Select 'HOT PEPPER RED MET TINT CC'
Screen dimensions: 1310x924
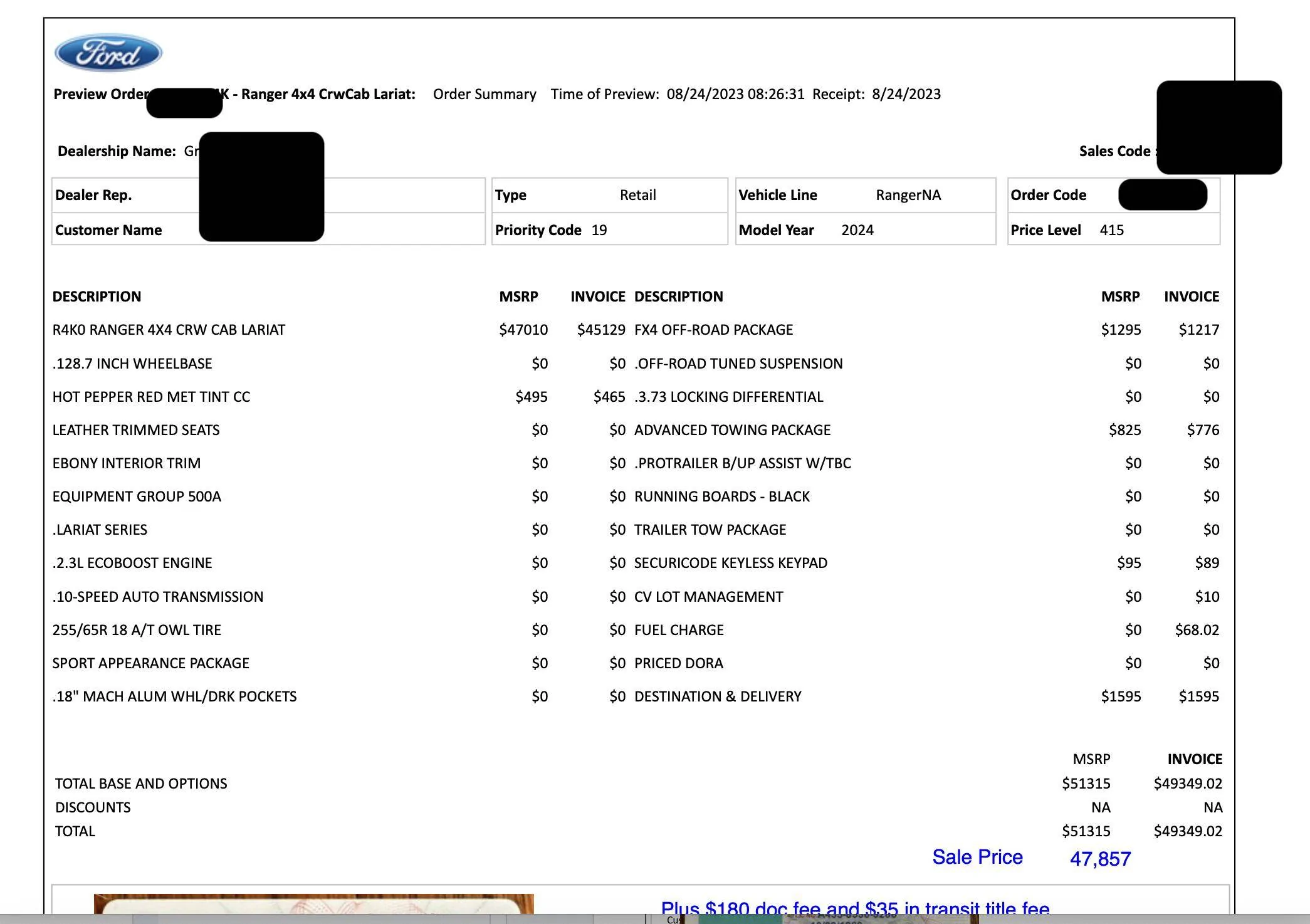pyautogui.click(x=151, y=397)
